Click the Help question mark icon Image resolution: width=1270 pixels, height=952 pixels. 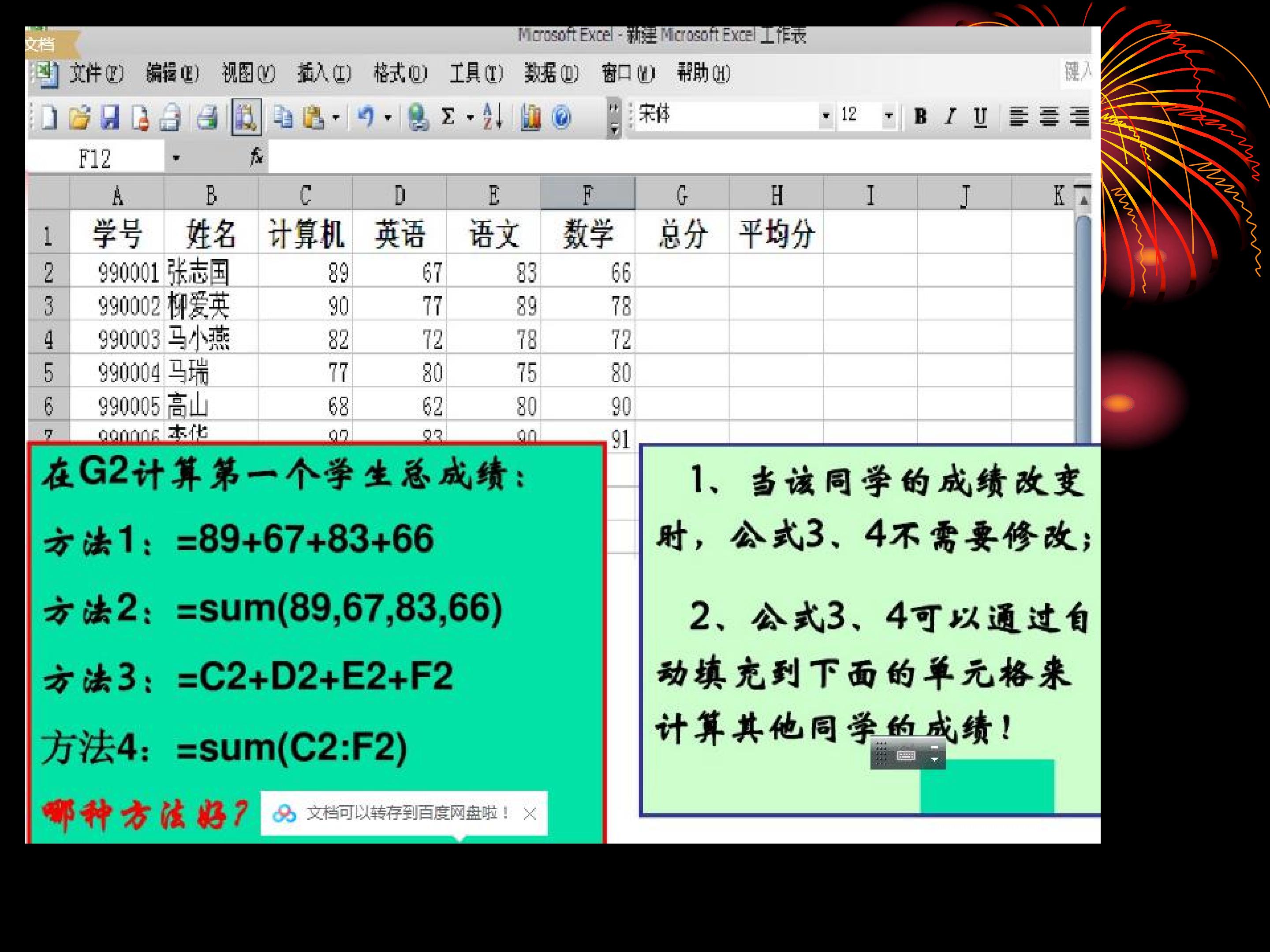[x=561, y=118]
